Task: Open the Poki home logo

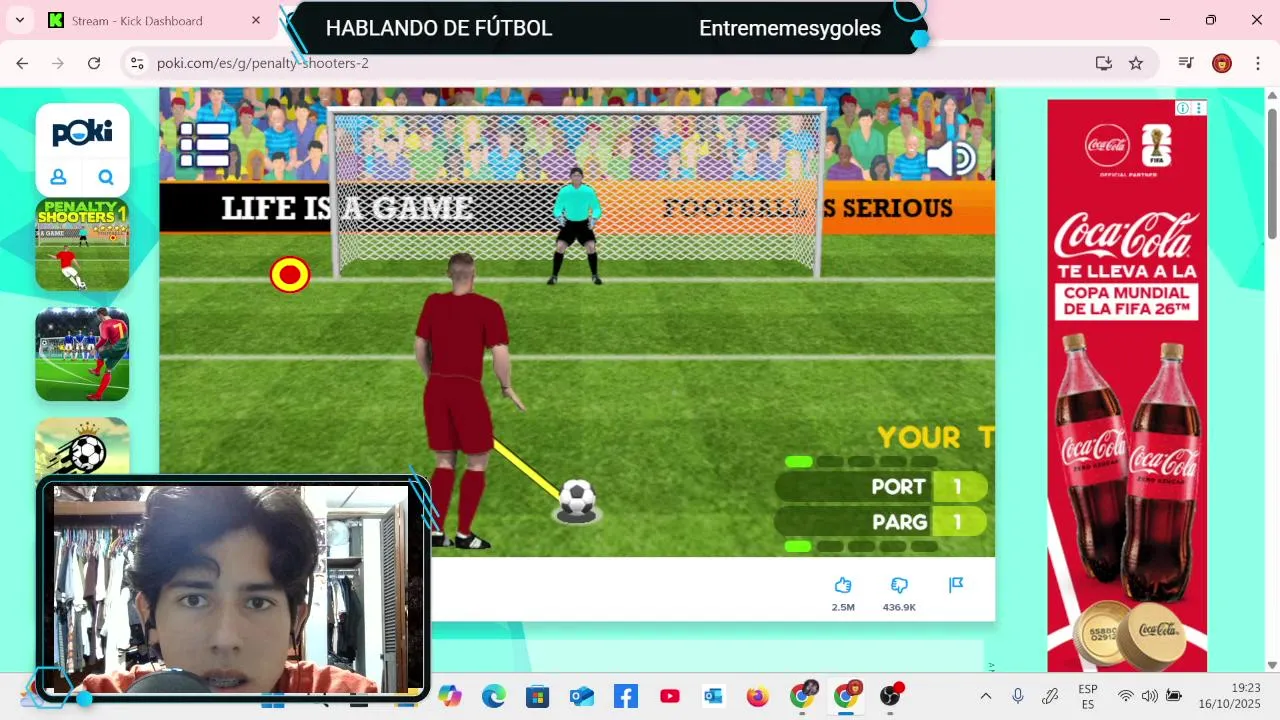Action: (x=82, y=132)
